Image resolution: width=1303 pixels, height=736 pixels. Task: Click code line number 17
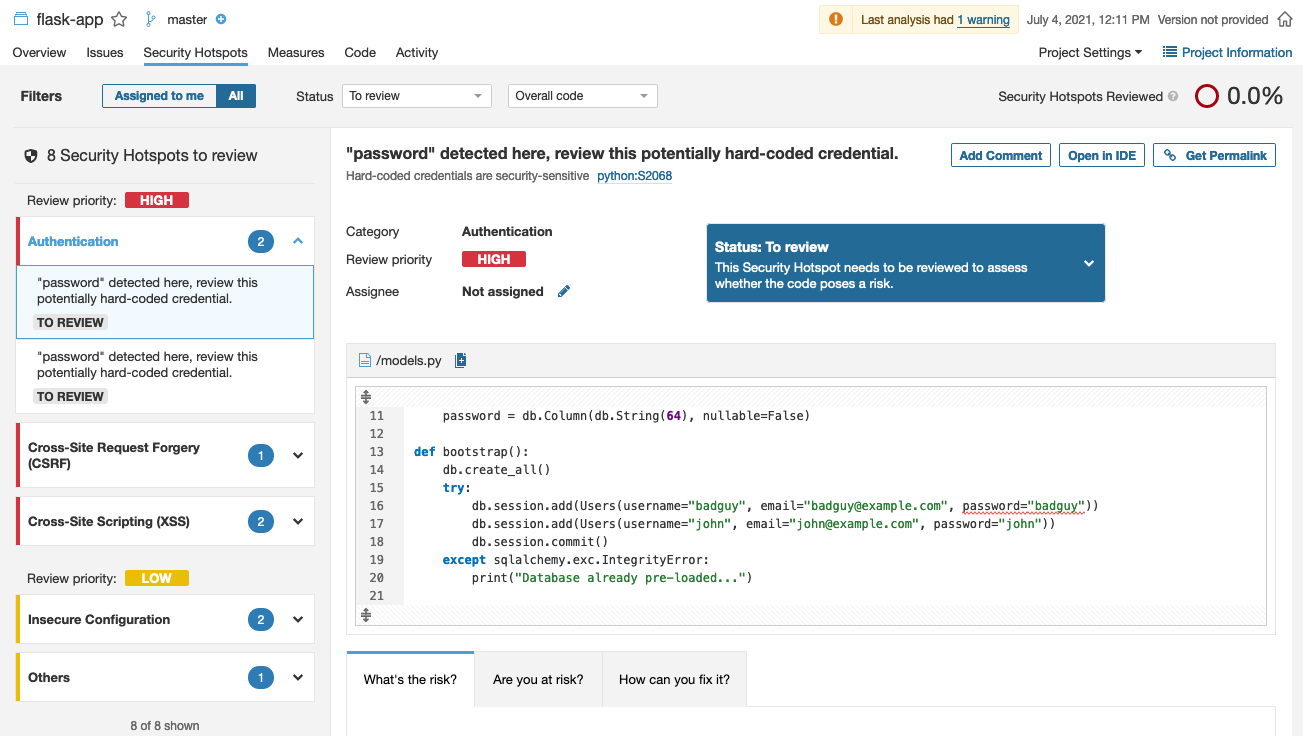pyautogui.click(x=376, y=524)
